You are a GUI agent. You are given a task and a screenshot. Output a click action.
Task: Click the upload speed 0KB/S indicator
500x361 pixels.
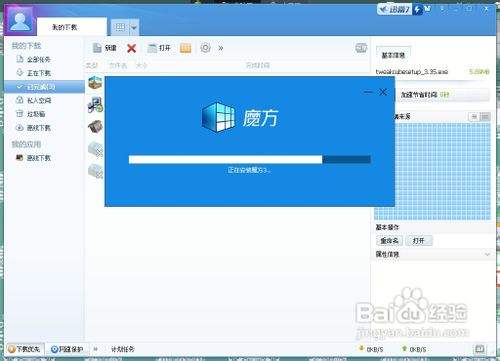pos(414,349)
